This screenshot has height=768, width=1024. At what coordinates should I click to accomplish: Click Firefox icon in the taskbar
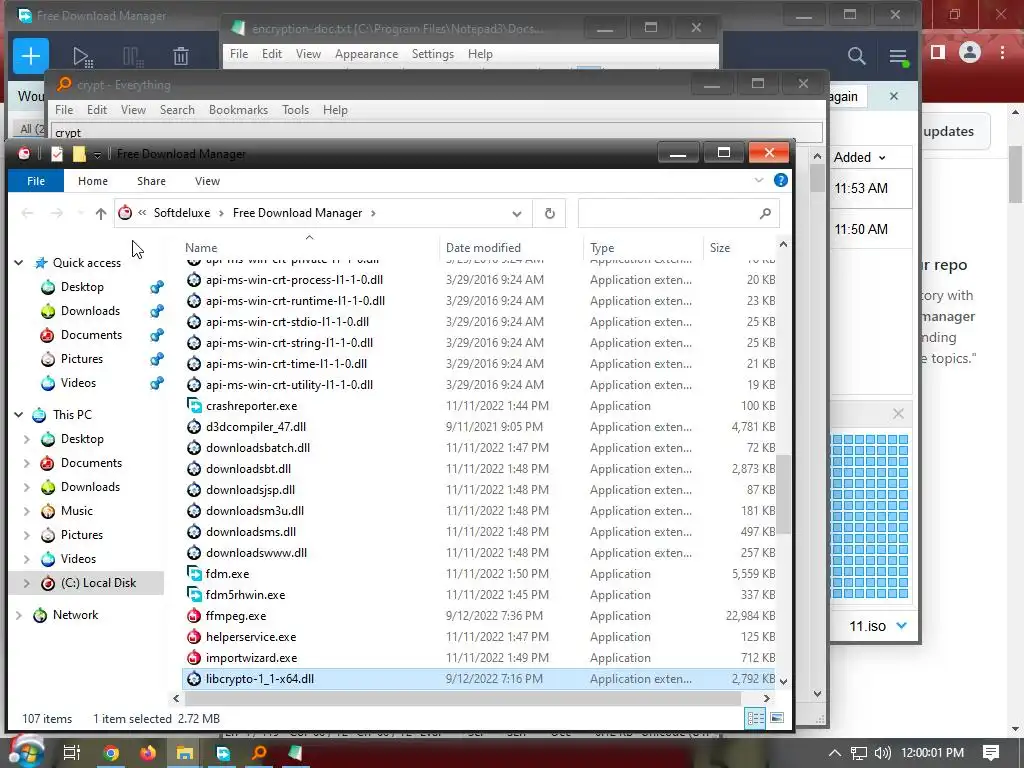(x=148, y=753)
